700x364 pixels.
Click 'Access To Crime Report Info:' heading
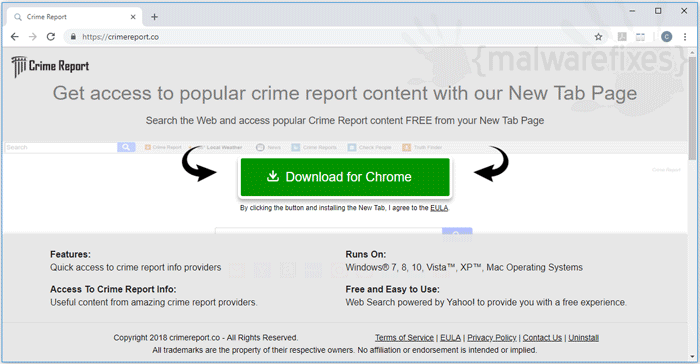point(113,289)
